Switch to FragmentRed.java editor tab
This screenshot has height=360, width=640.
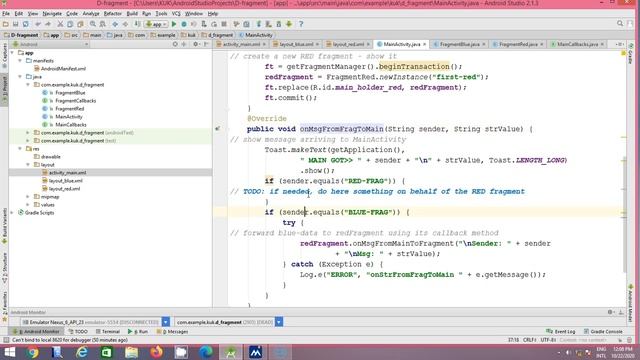click(x=518, y=44)
